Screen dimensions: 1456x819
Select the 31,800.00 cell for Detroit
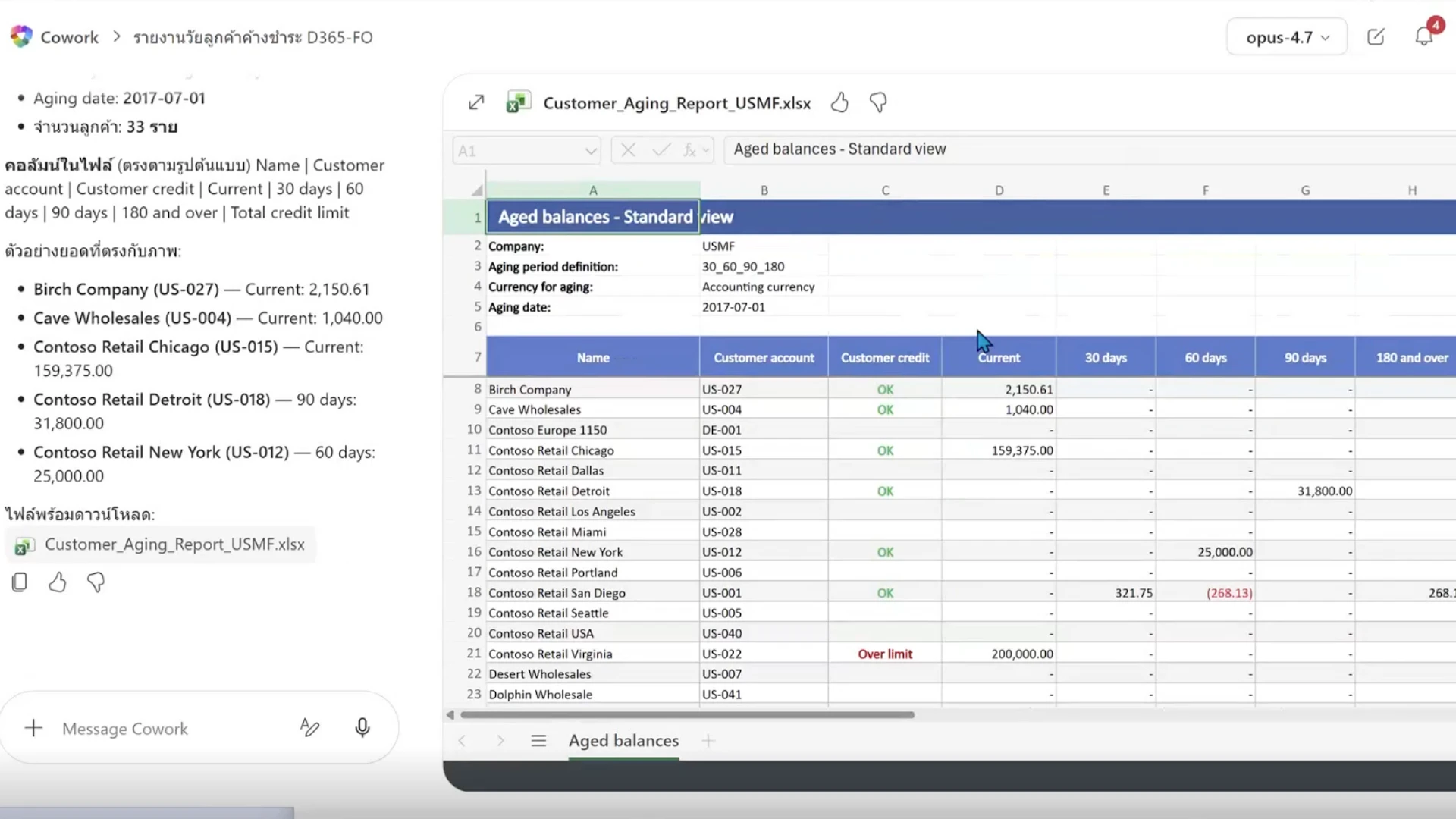pyautogui.click(x=1305, y=491)
